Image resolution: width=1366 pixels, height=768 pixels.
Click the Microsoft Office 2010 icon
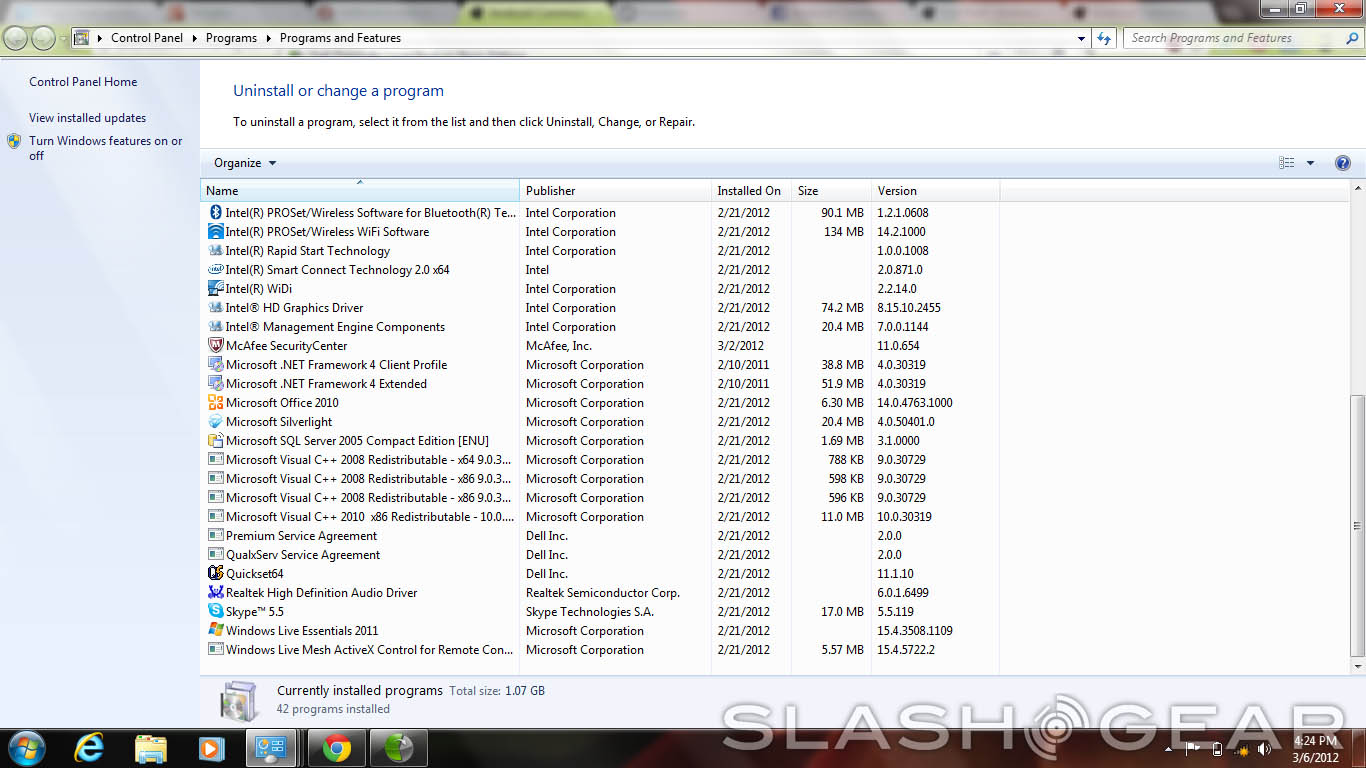[x=216, y=403]
